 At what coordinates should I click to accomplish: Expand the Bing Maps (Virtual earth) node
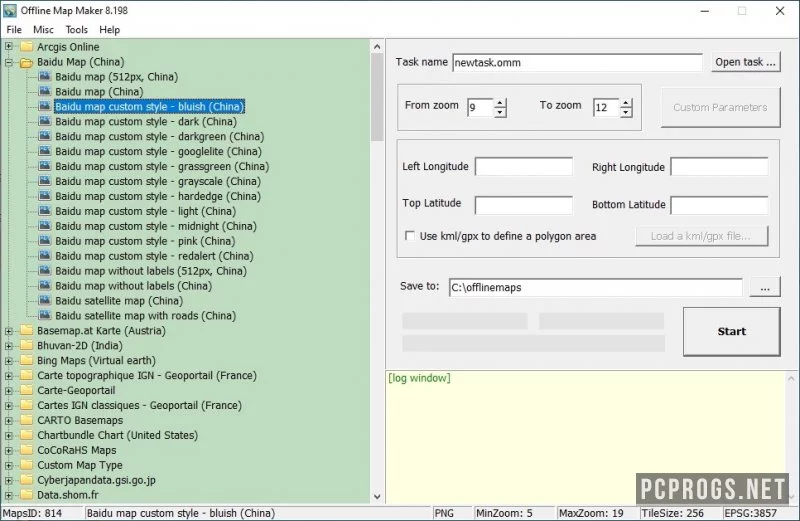click(9, 361)
